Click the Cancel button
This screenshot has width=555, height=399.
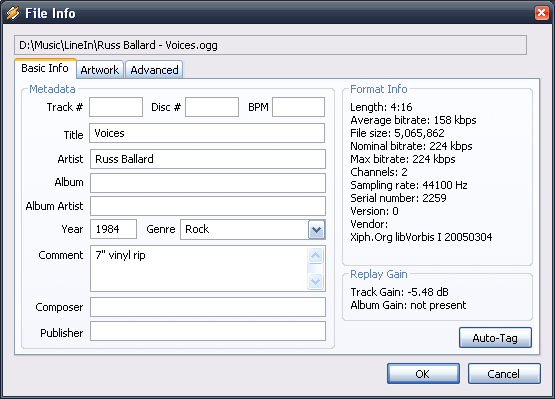coord(504,374)
